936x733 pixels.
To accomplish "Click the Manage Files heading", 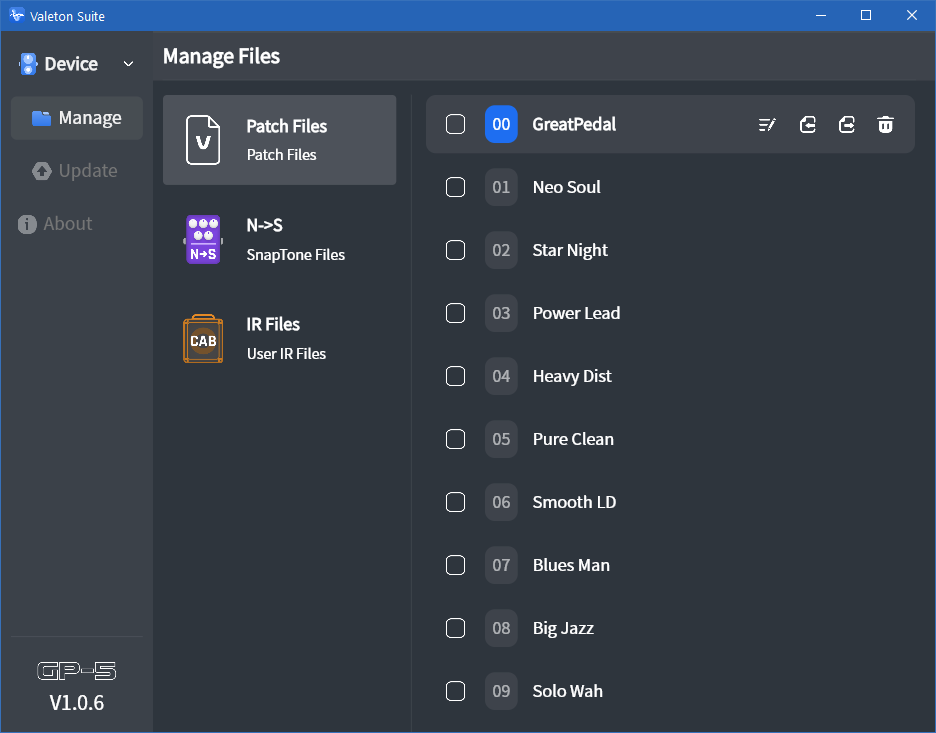I will [x=221, y=56].
